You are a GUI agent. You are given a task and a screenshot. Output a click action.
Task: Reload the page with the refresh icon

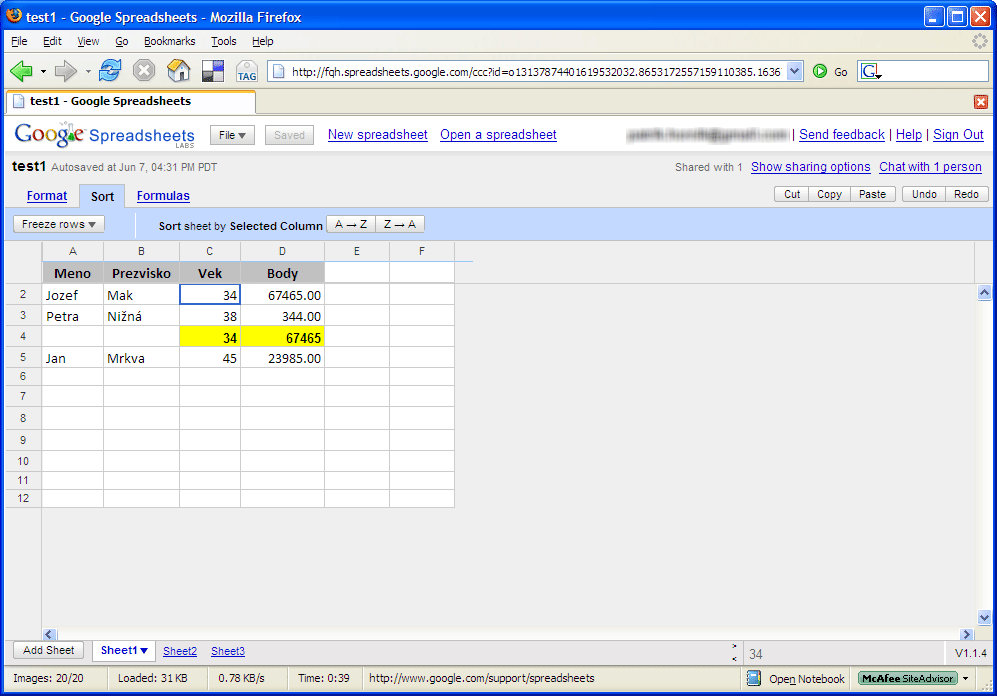[x=110, y=71]
